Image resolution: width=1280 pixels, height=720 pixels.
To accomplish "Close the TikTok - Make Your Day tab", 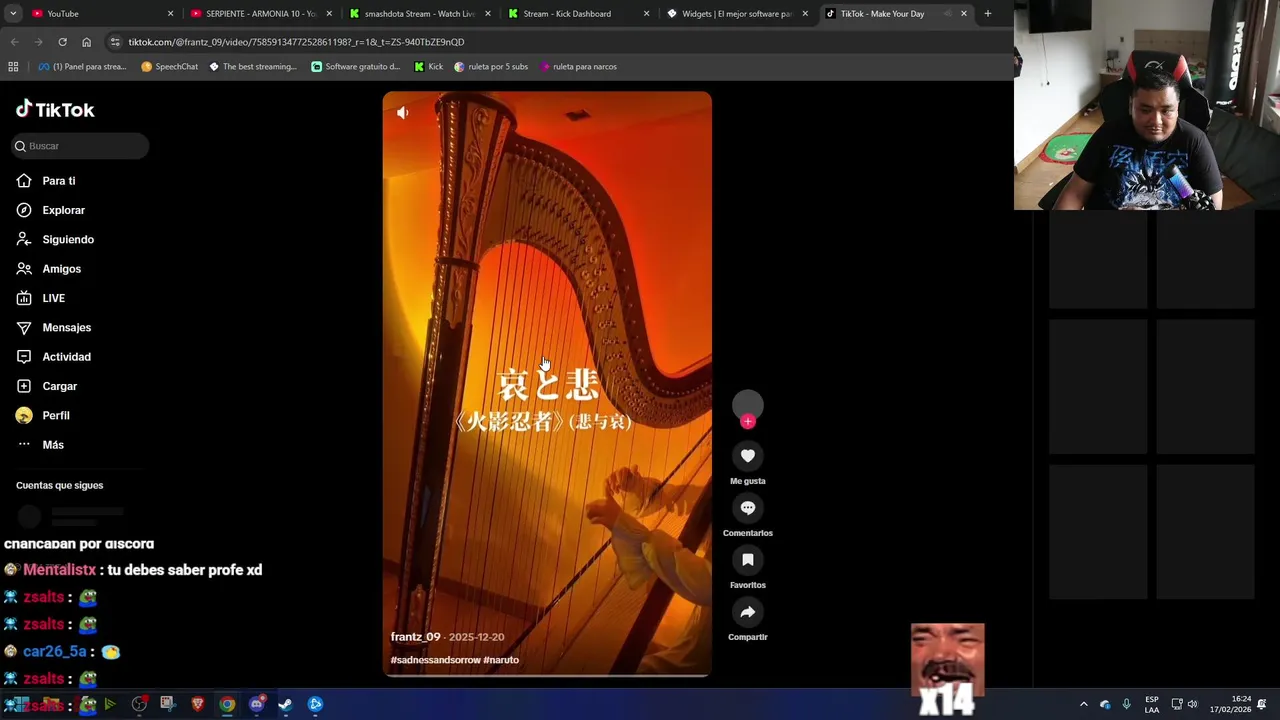I will pyautogui.click(x=964, y=14).
